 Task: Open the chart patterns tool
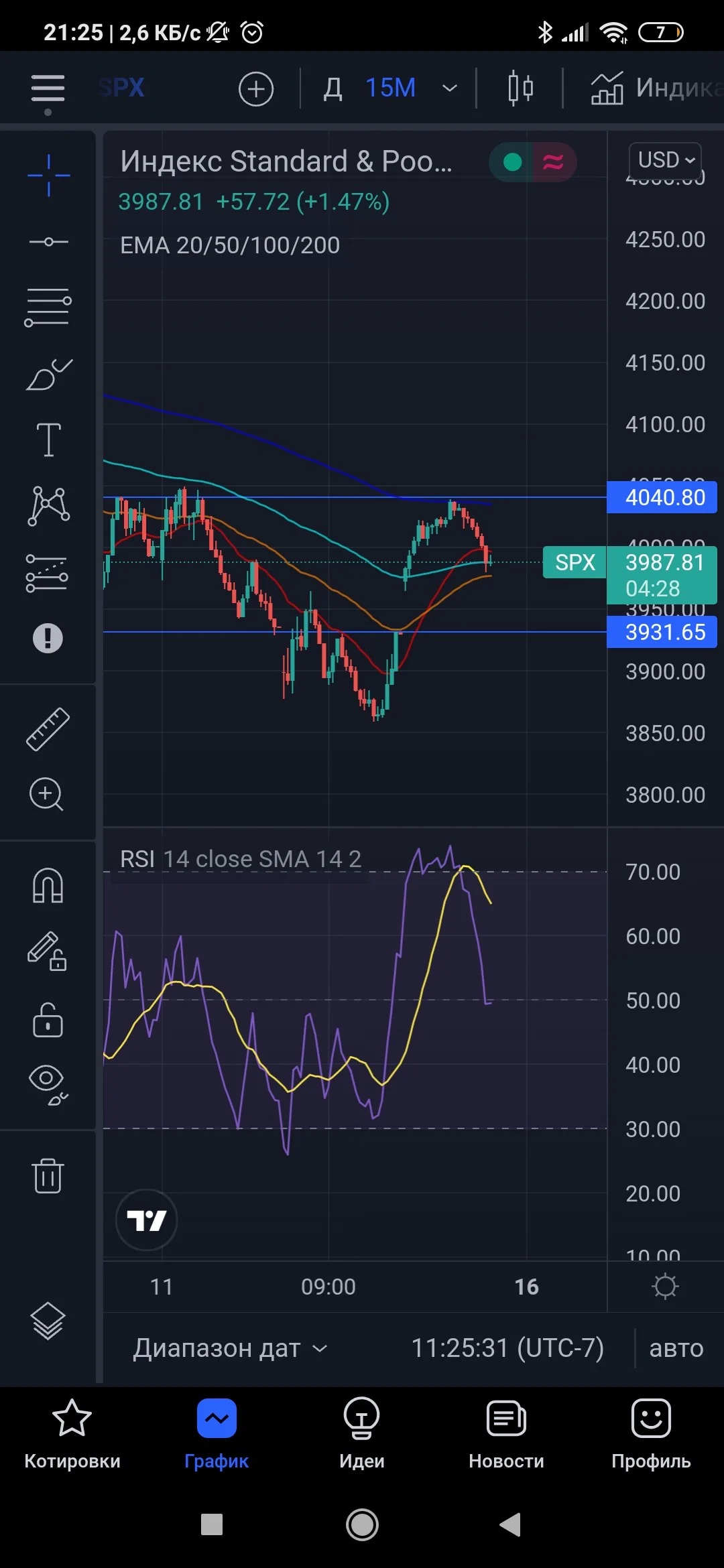[48, 505]
